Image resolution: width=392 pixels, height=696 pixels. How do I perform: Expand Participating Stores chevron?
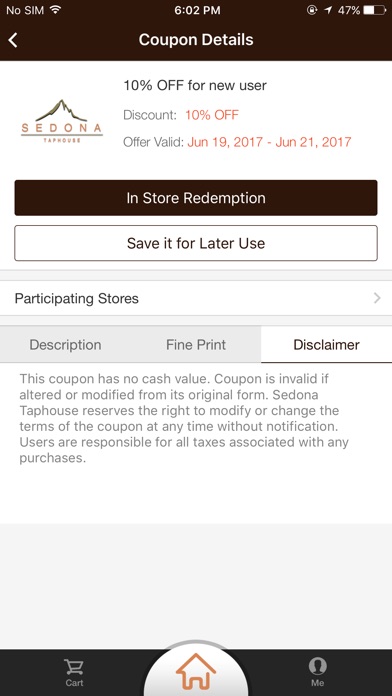tap(377, 298)
